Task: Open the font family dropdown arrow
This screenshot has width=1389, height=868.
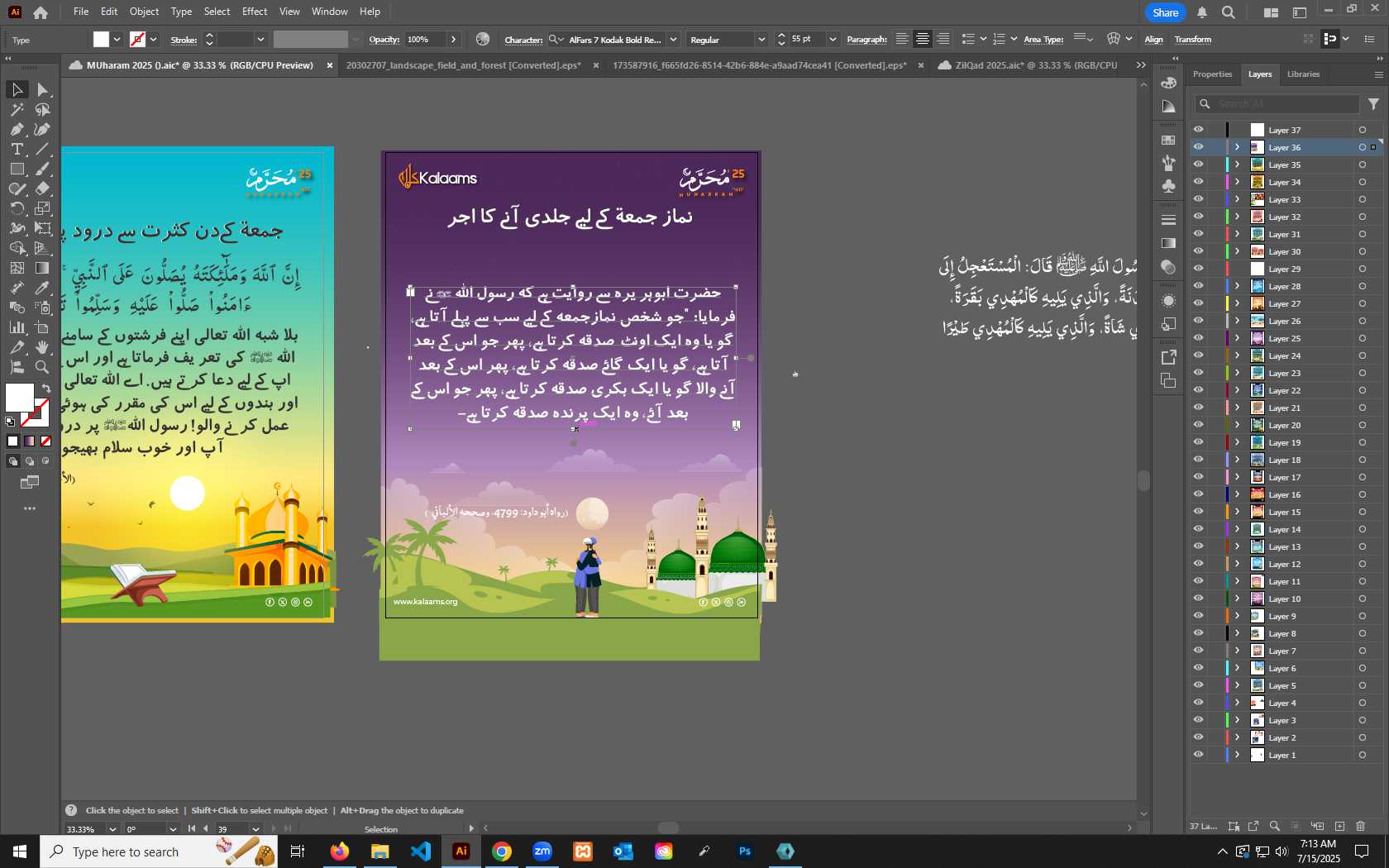Action: pyautogui.click(x=673, y=40)
